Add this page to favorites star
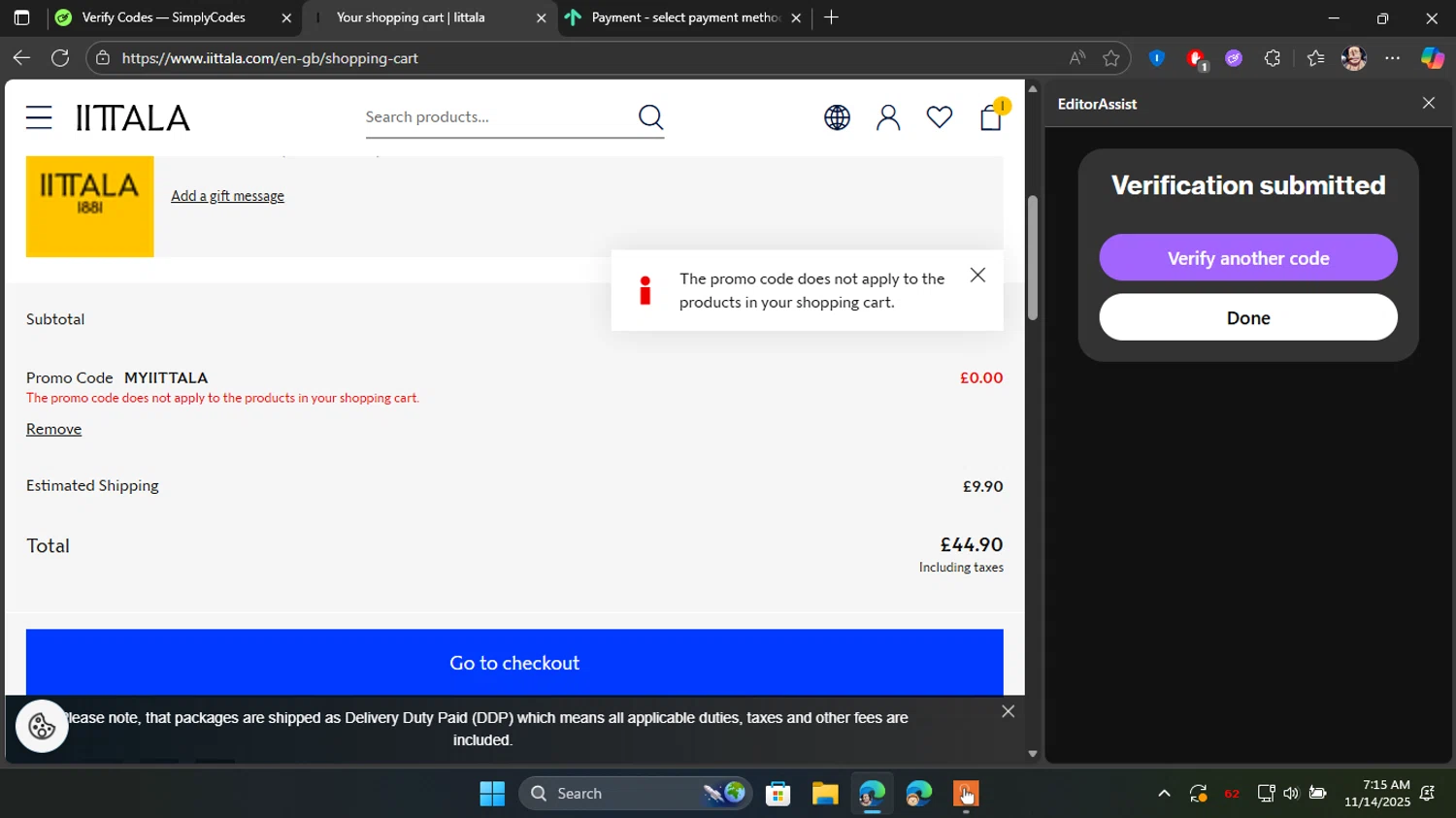Viewport: 1456px width, 818px height. pos(1111,58)
